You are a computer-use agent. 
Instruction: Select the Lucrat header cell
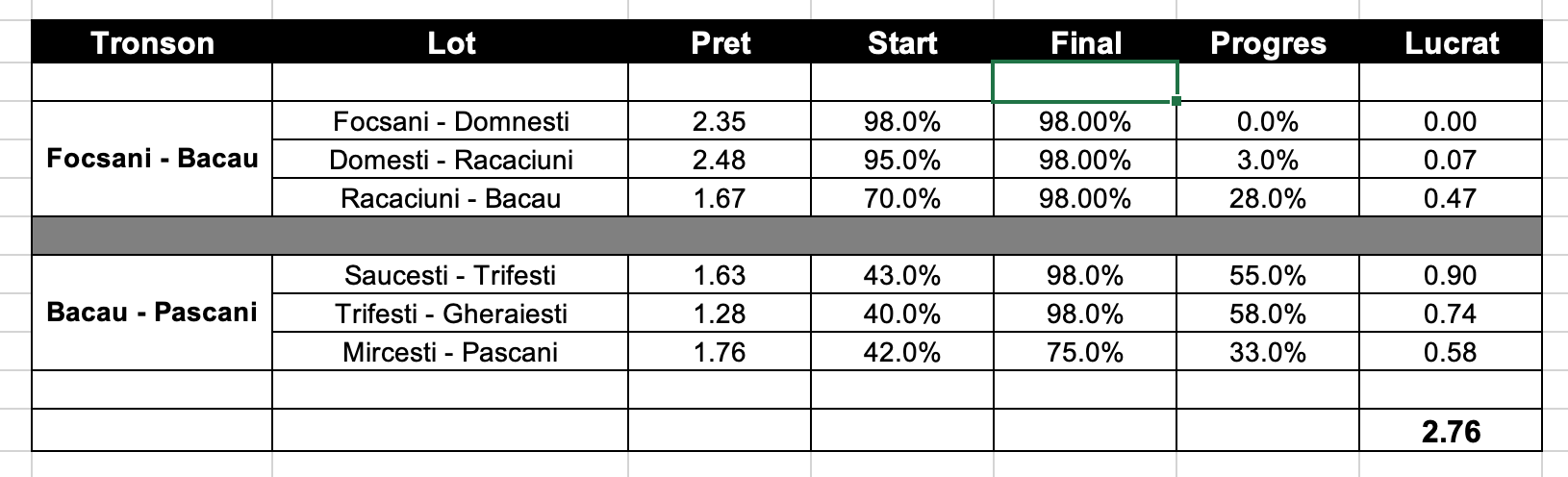(x=1451, y=43)
